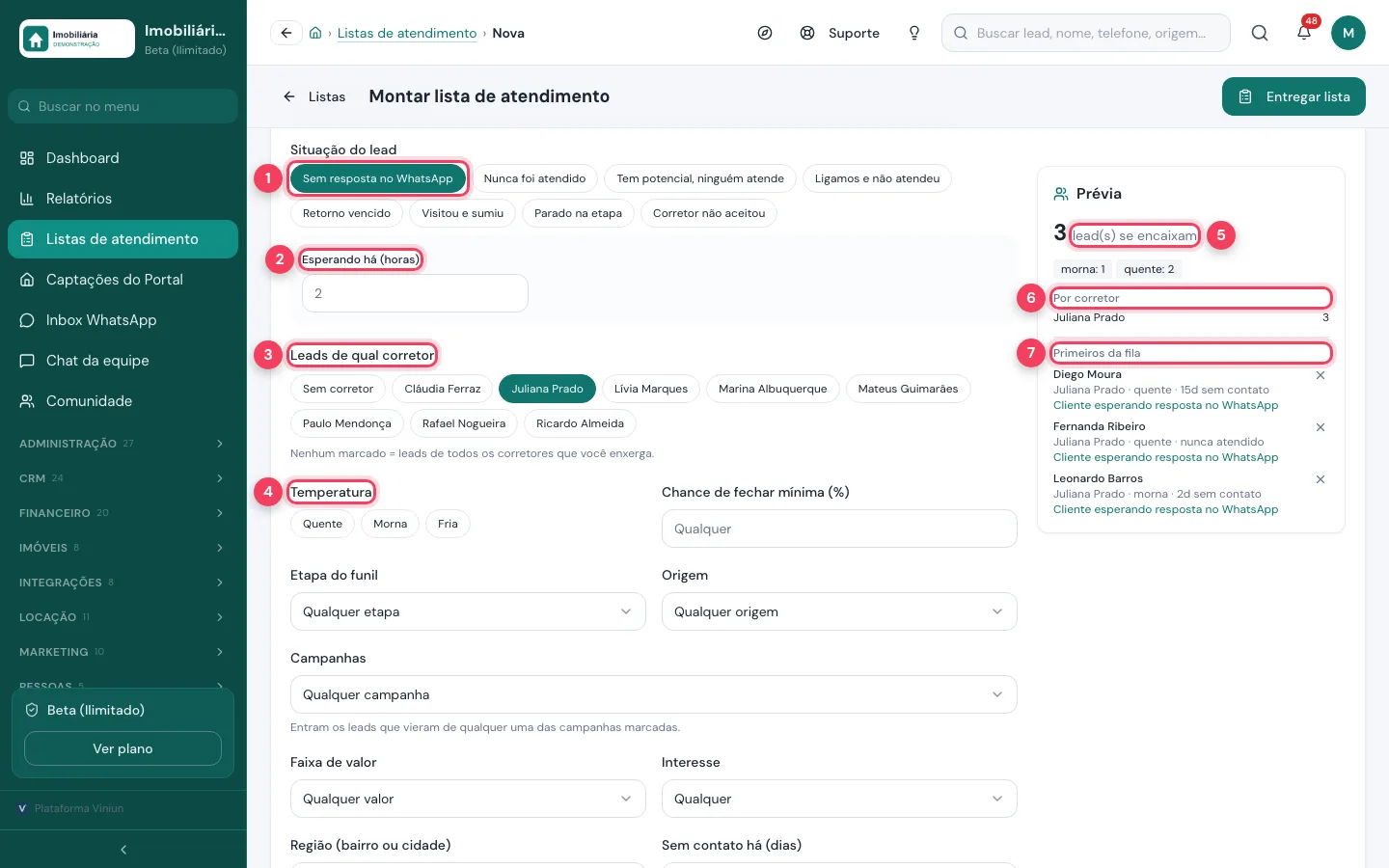This screenshot has width=1389, height=868.
Task: Select 'Ligamos e não atendeu' chip
Action: coord(877,178)
